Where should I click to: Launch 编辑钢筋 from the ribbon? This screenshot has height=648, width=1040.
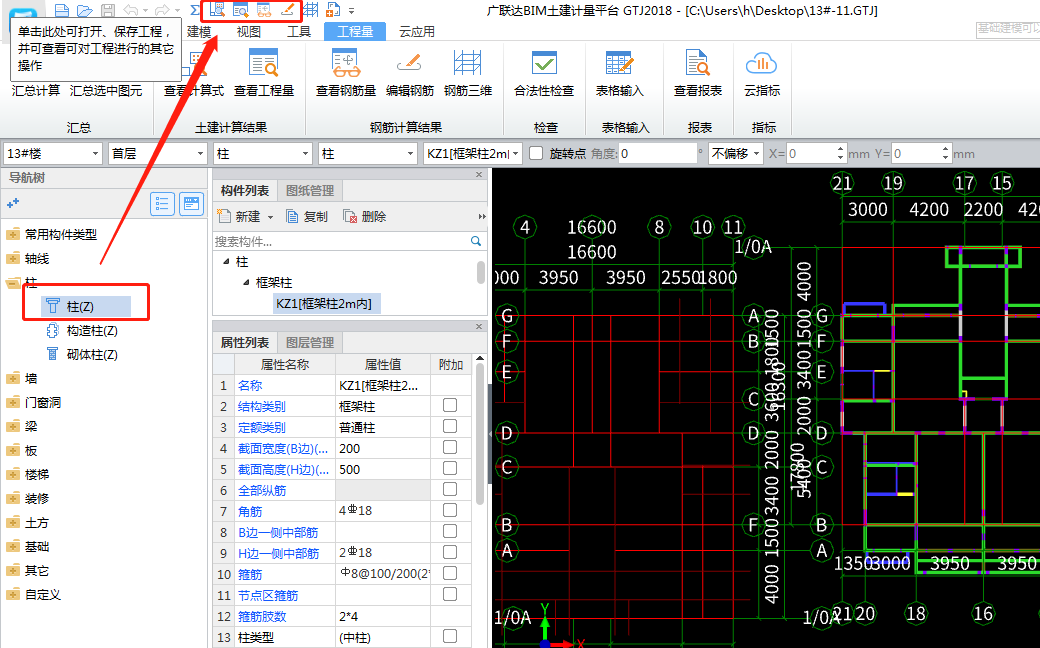(410, 73)
